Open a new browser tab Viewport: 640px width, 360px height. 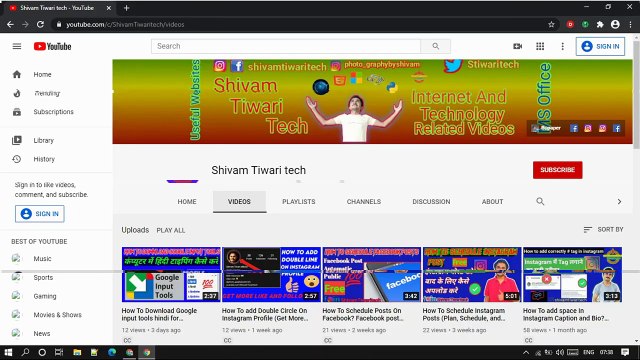[x=127, y=8]
